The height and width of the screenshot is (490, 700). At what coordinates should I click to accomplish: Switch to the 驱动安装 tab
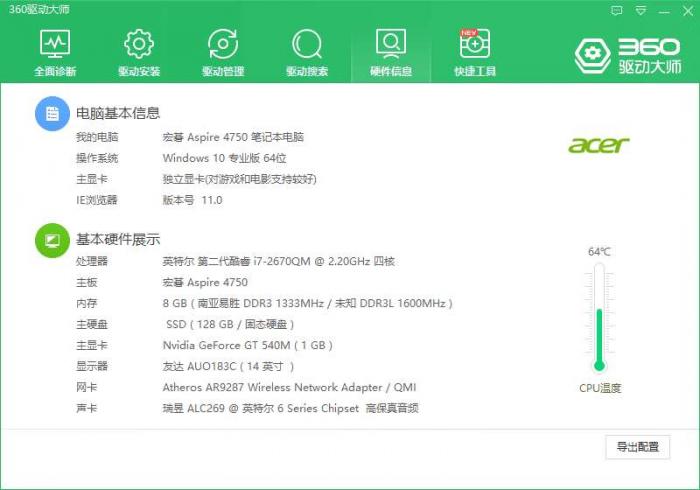click(x=139, y=53)
